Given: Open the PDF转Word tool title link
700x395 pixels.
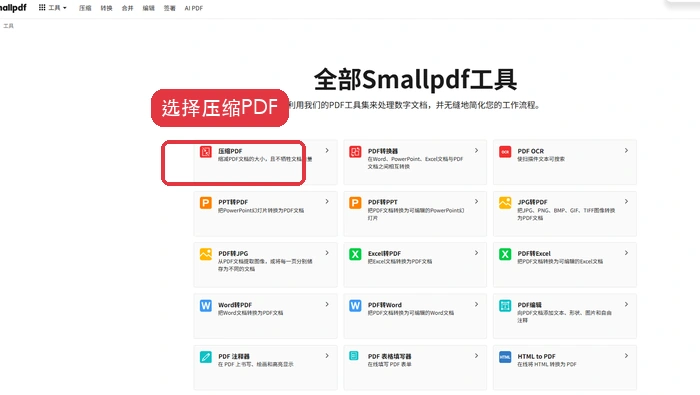Looking at the screenshot, I should (385, 305).
